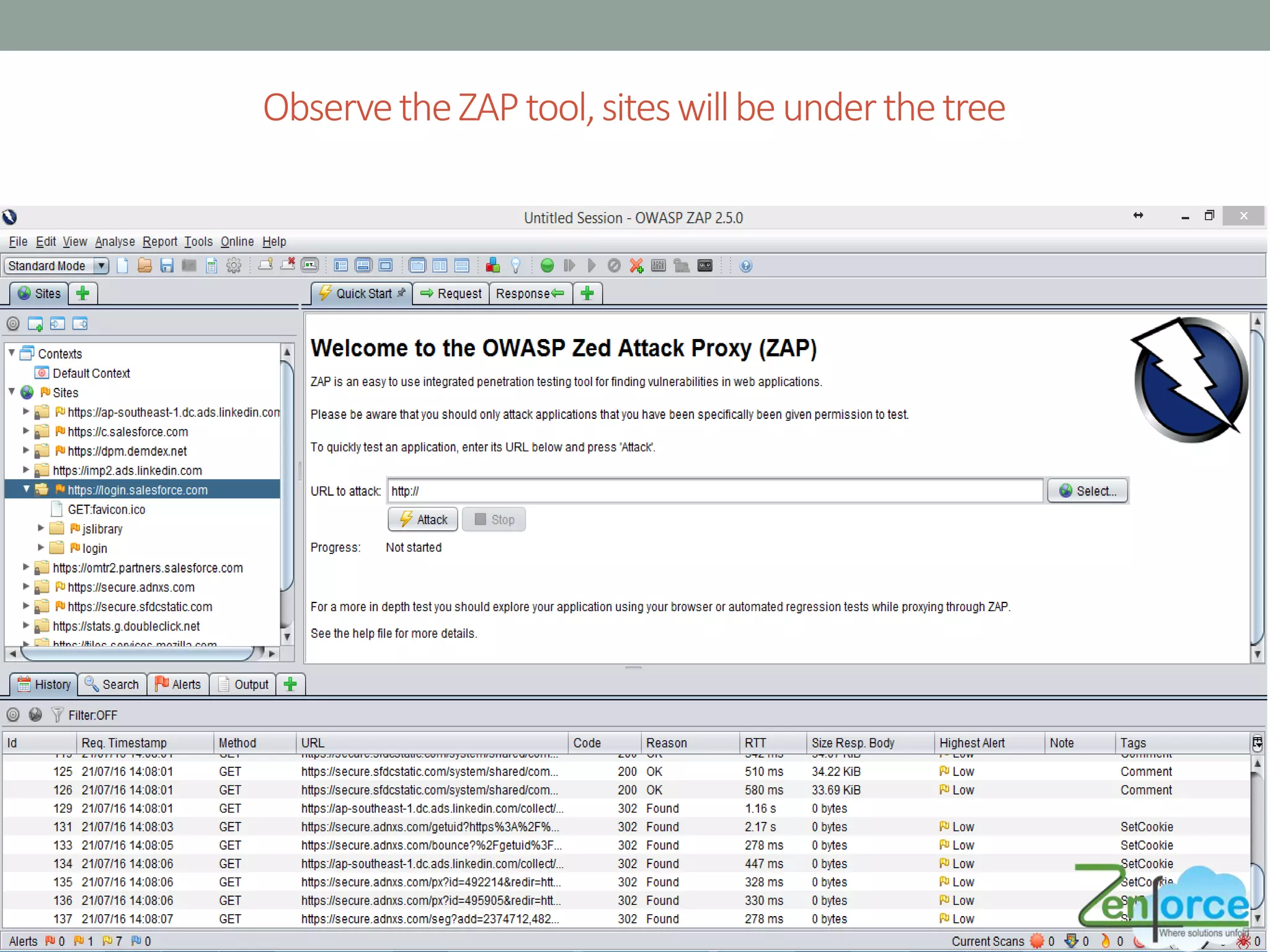
Task: Click the Continue play icon
Action: coord(592,266)
